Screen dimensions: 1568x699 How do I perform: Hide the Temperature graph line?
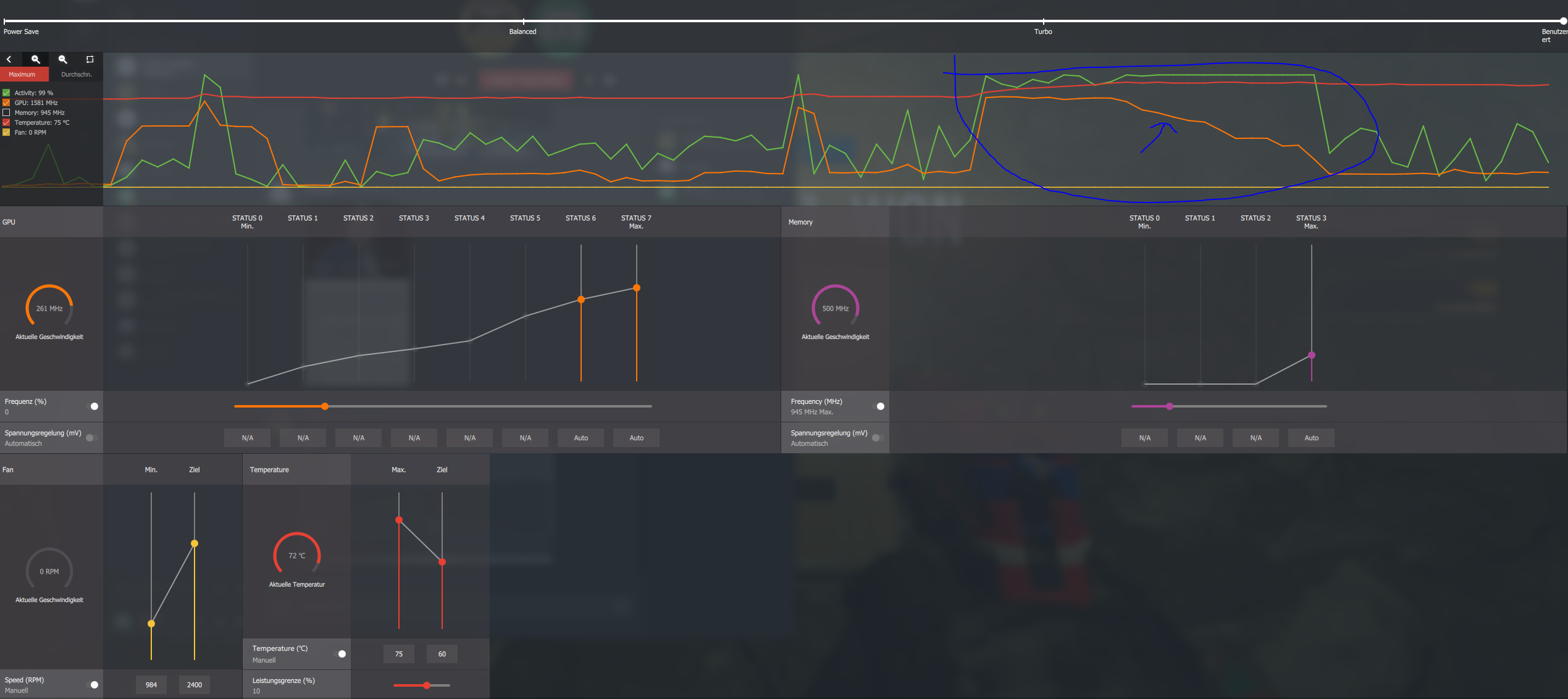point(6,122)
